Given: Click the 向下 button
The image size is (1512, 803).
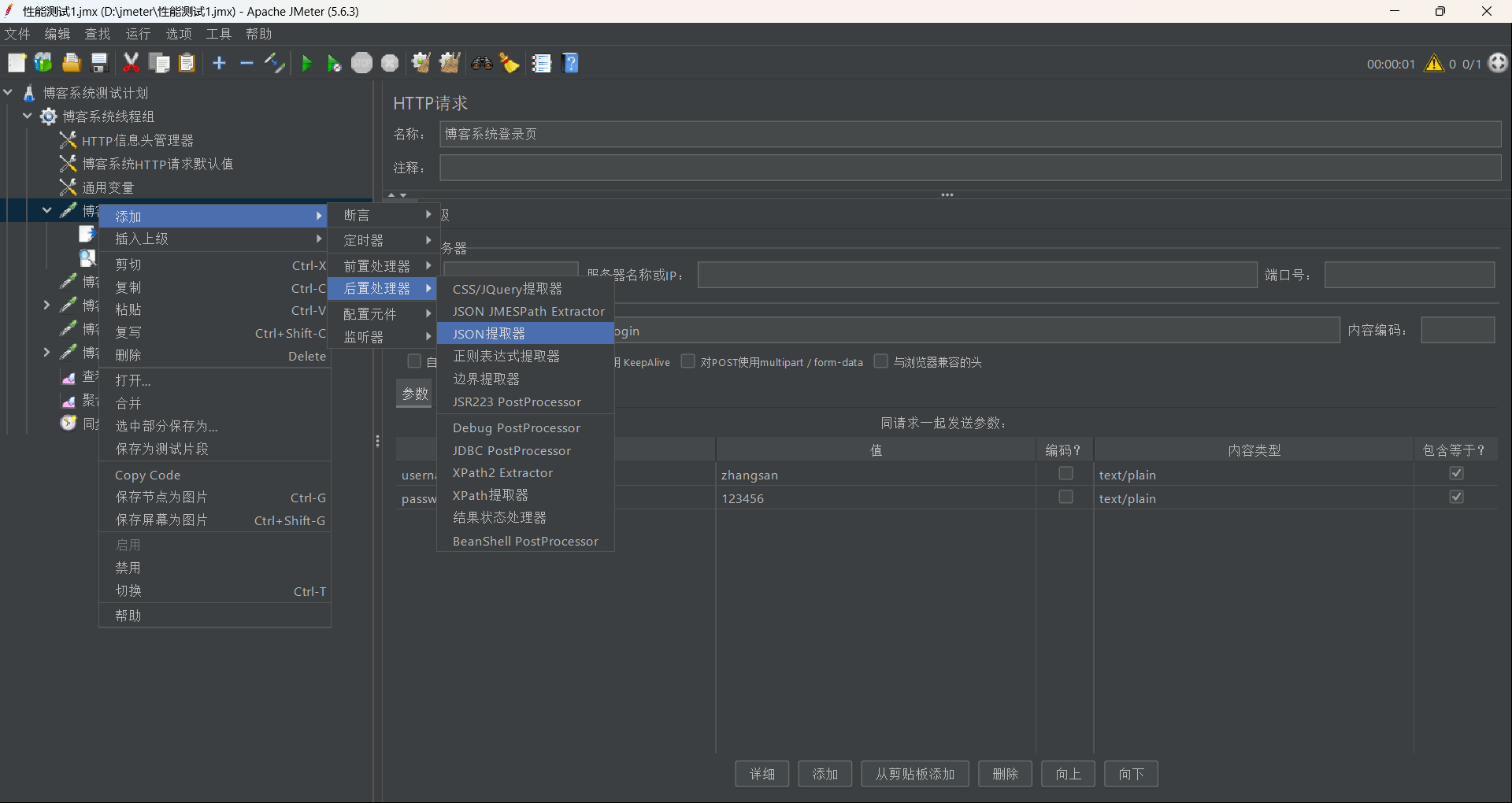Looking at the screenshot, I should pos(1132,774).
